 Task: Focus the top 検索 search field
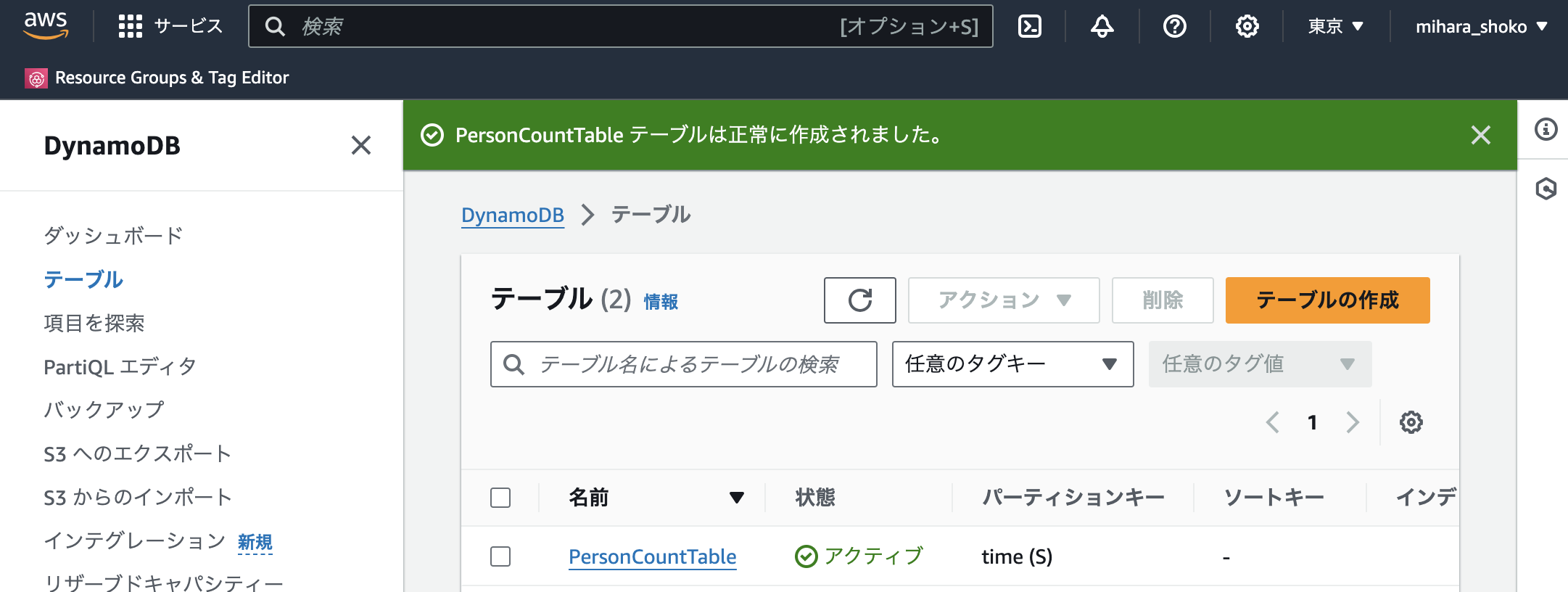pos(621,27)
